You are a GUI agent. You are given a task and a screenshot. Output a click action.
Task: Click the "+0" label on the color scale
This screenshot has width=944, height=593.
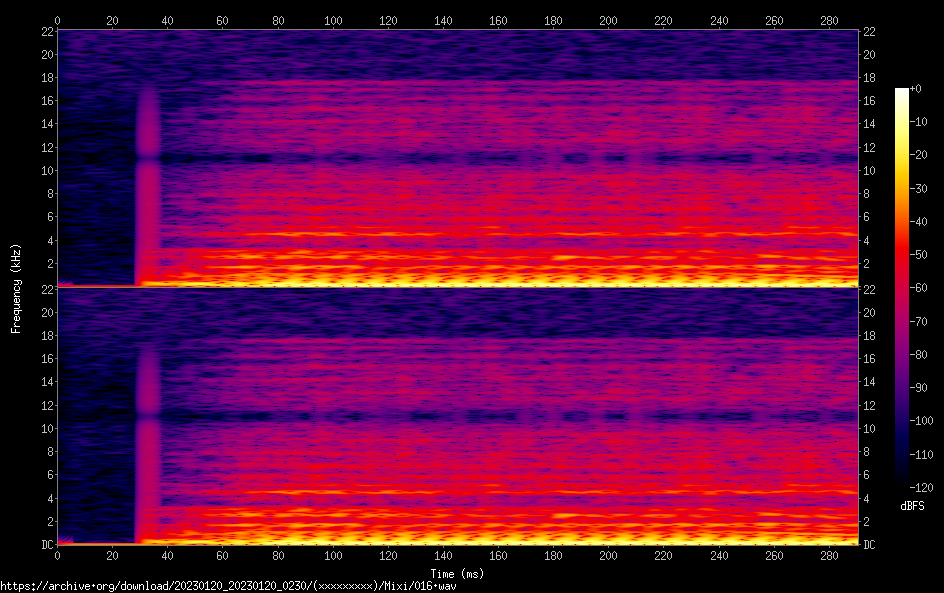click(915, 89)
